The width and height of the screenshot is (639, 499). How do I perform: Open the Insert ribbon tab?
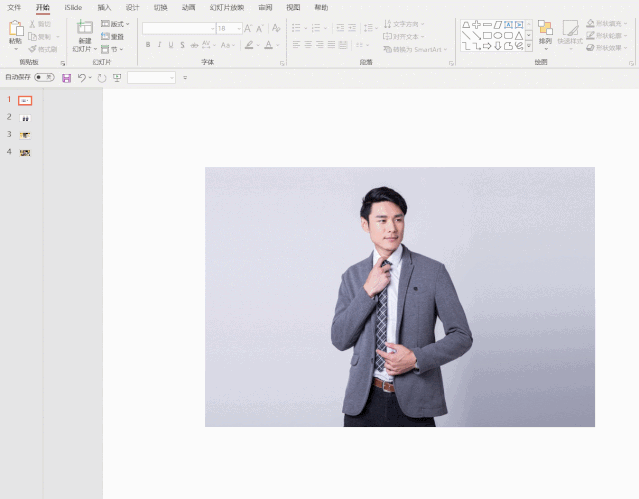click(104, 7)
